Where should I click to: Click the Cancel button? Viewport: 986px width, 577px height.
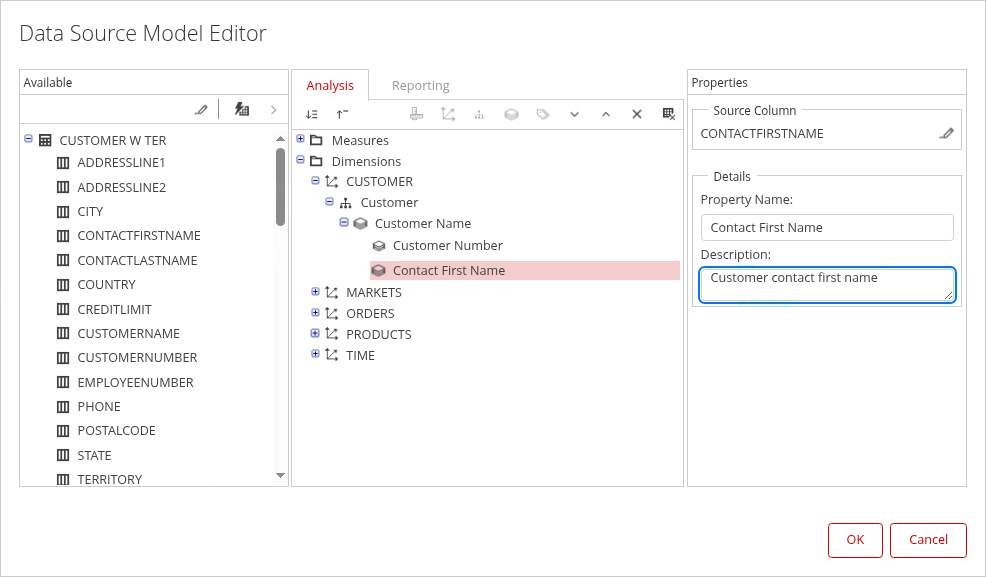coord(928,540)
